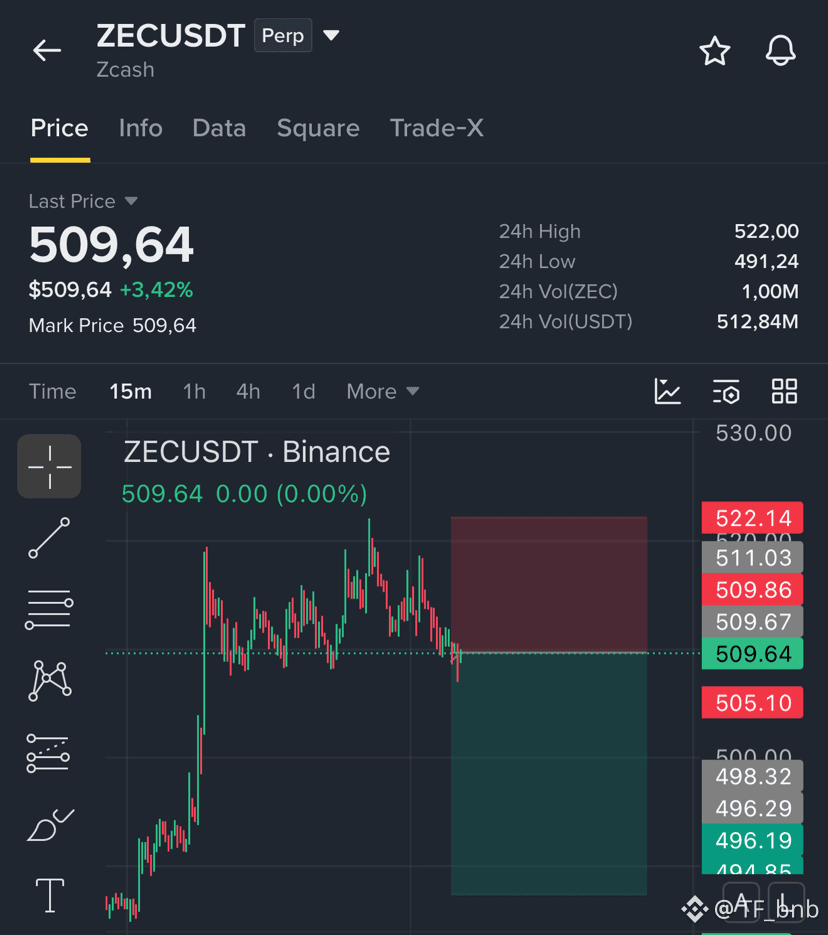
Task: Click the 24h High value 522,00
Action: [766, 231]
